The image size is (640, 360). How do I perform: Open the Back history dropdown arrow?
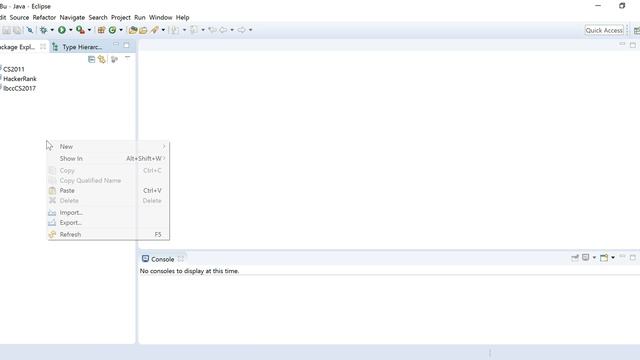point(232,30)
